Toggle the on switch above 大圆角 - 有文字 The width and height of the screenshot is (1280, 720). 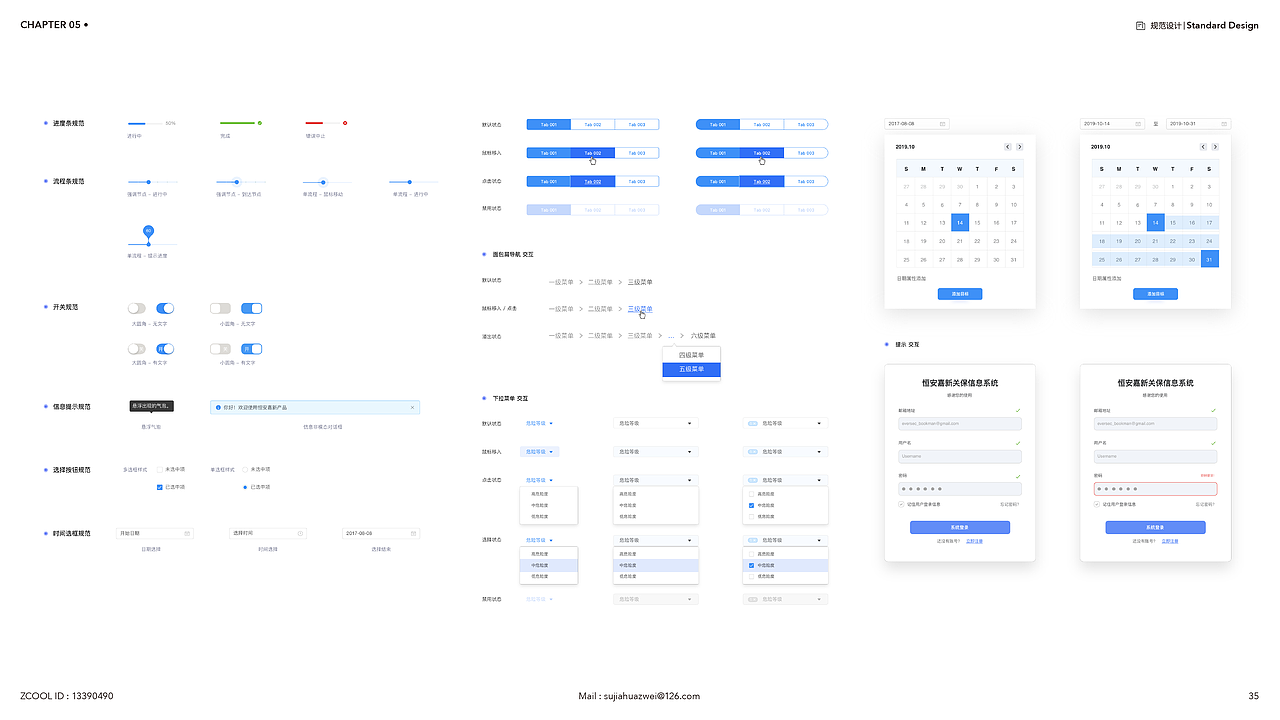click(x=165, y=349)
